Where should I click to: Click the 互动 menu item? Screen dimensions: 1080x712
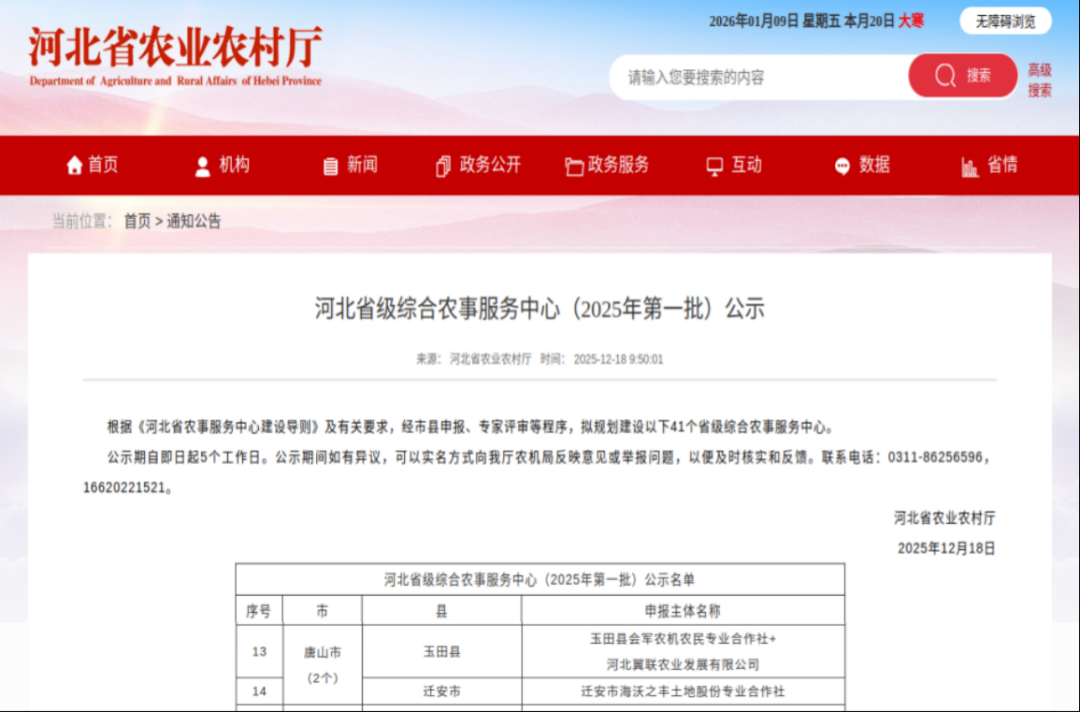746,165
